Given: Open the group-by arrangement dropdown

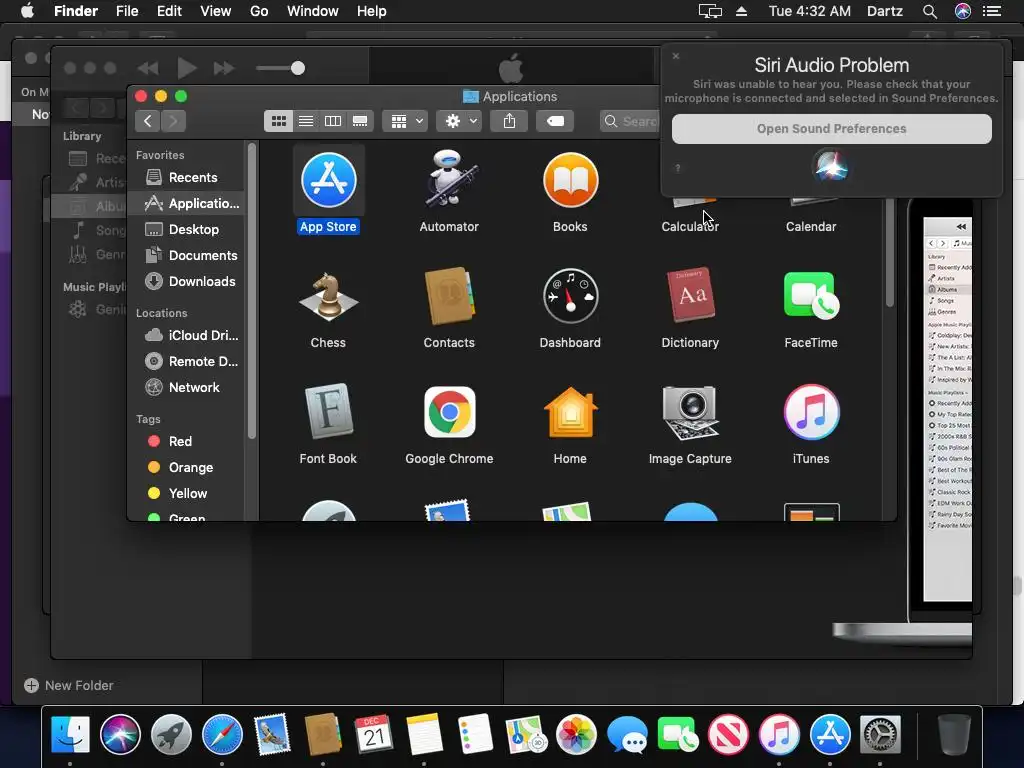Looking at the screenshot, I should [x=406, y=121].
